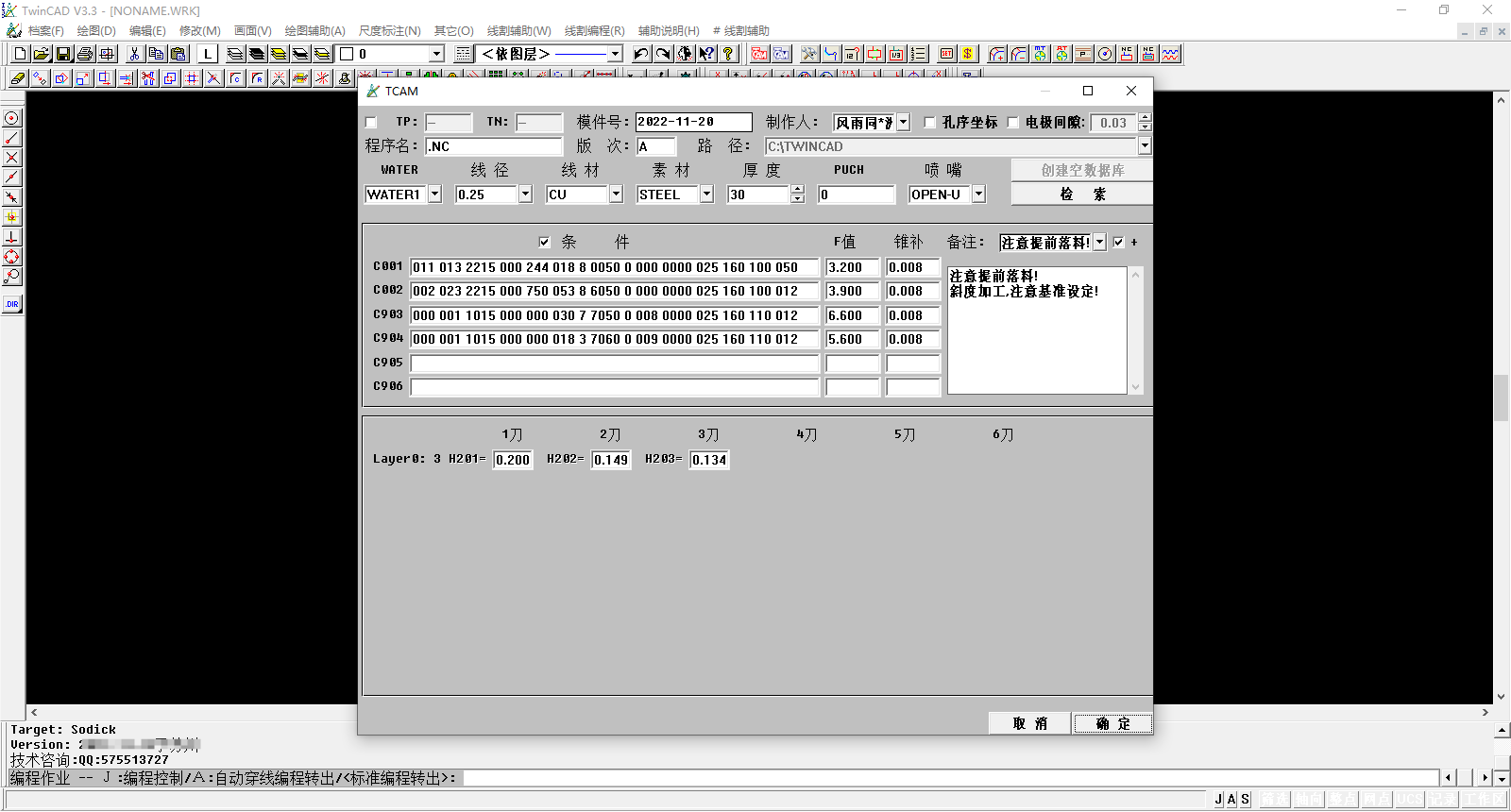Screen dimensions: 1511x812
Task: Expand the 备注 remarks dropdown
Action: pos(1099,243)
